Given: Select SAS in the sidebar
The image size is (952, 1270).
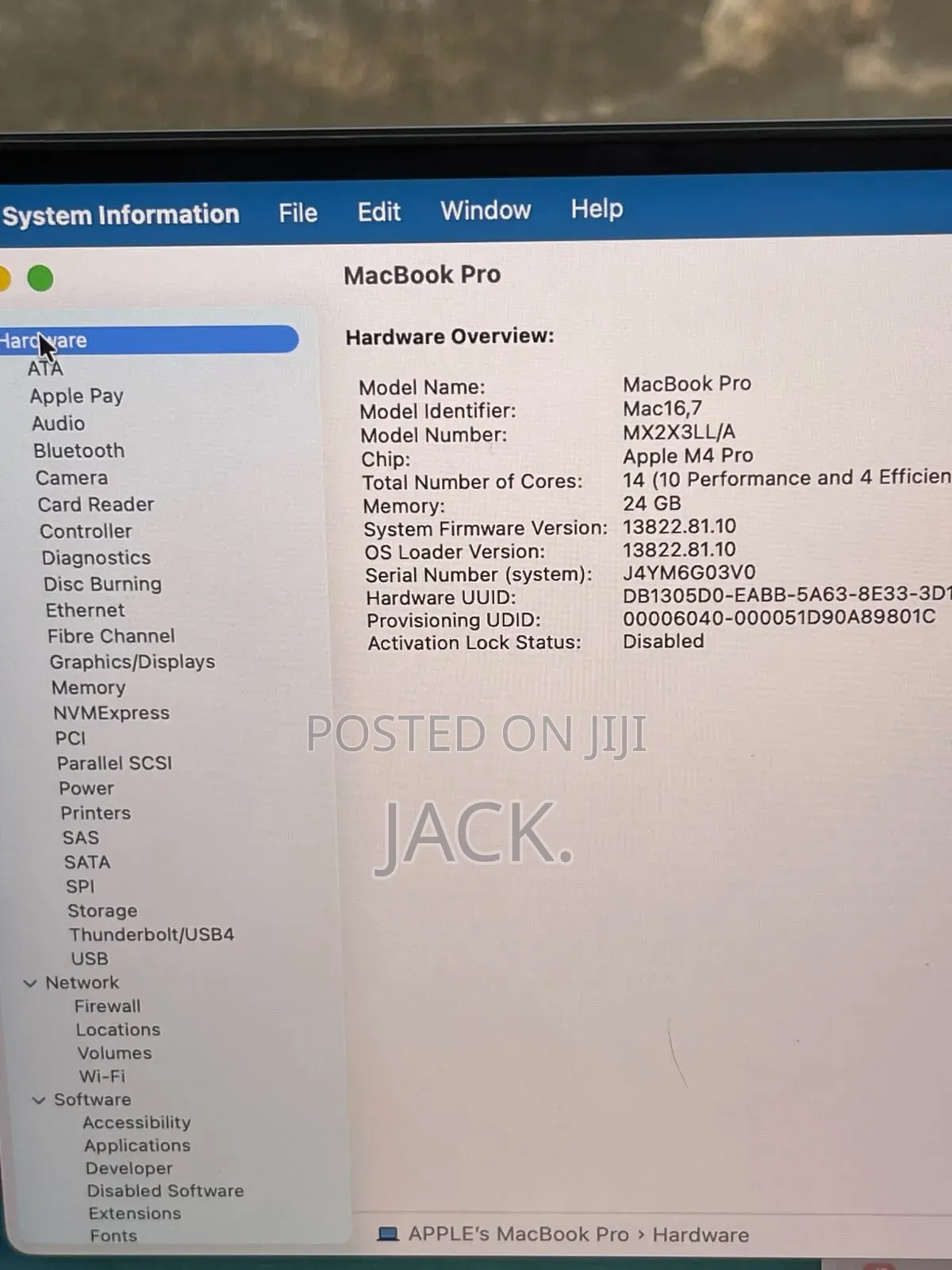Looking at the screenshot, I should pyautogui.click(x=81, y=837).
